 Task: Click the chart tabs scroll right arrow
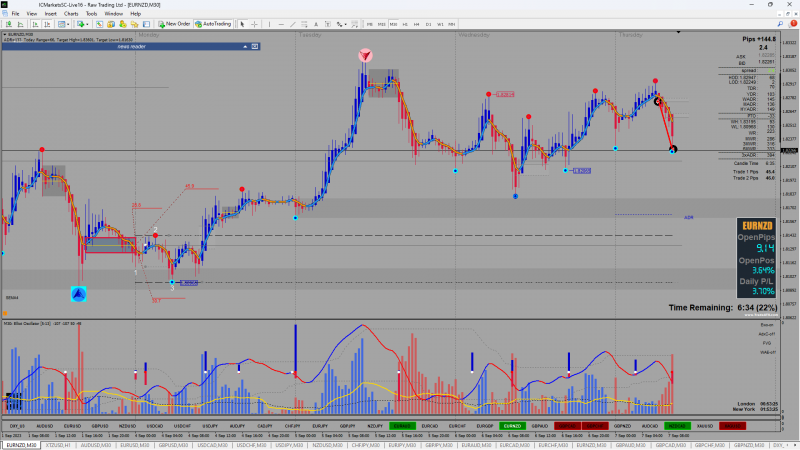[795, 445]
